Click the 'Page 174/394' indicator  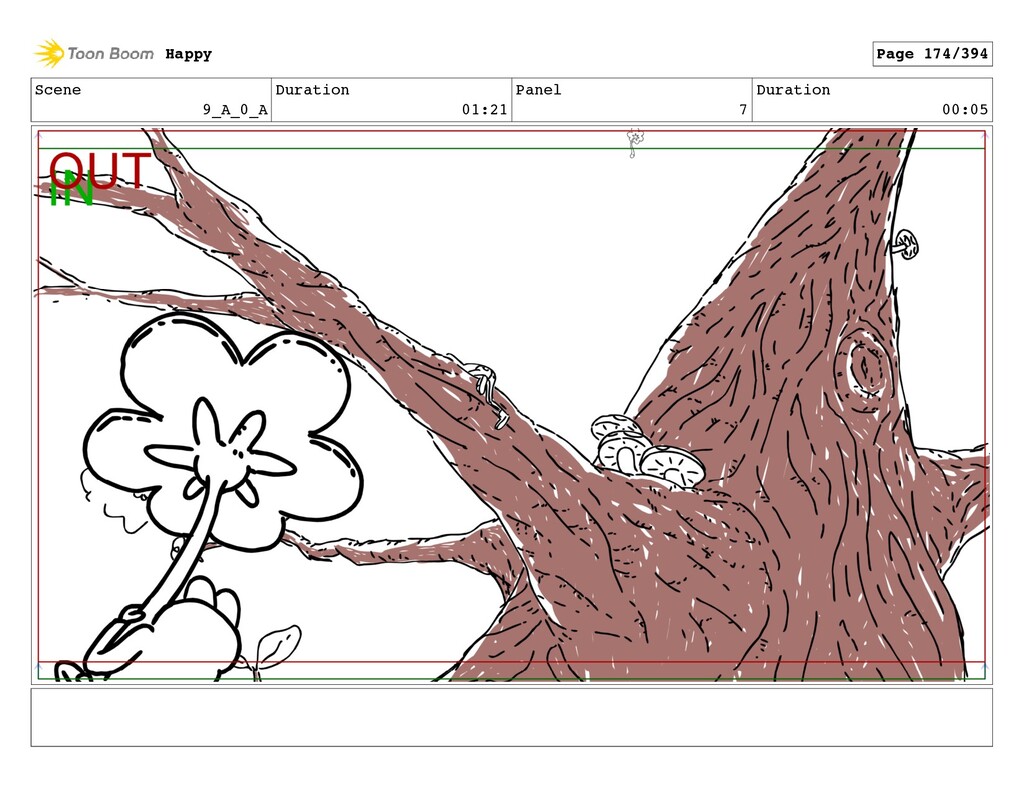(932, 54)
